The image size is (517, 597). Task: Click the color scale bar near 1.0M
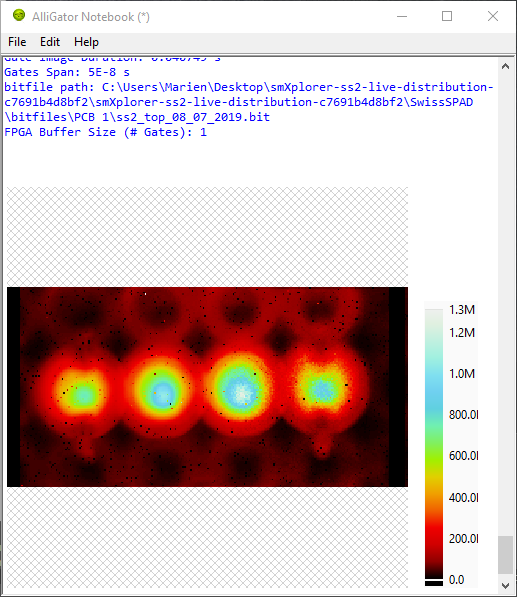[x=434, y=374]
